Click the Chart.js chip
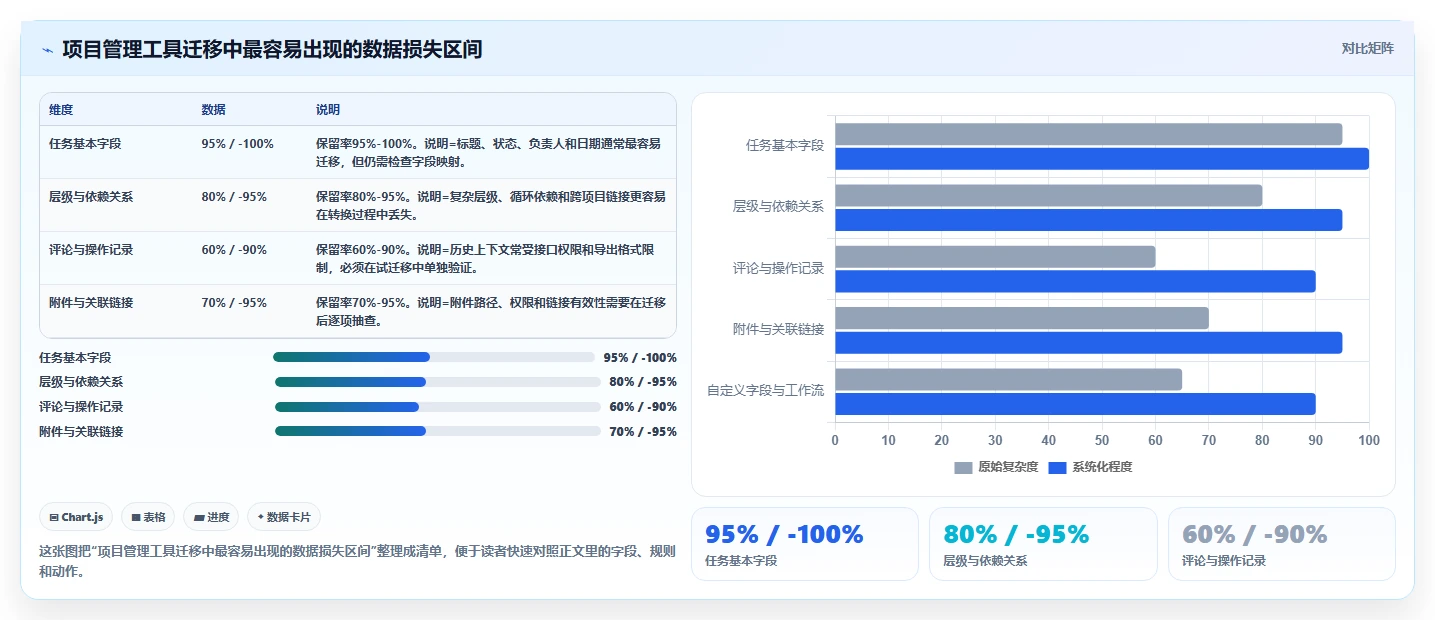Image resolution: width=1435 pixels, height=620 pixels. (x=77, y=517)
